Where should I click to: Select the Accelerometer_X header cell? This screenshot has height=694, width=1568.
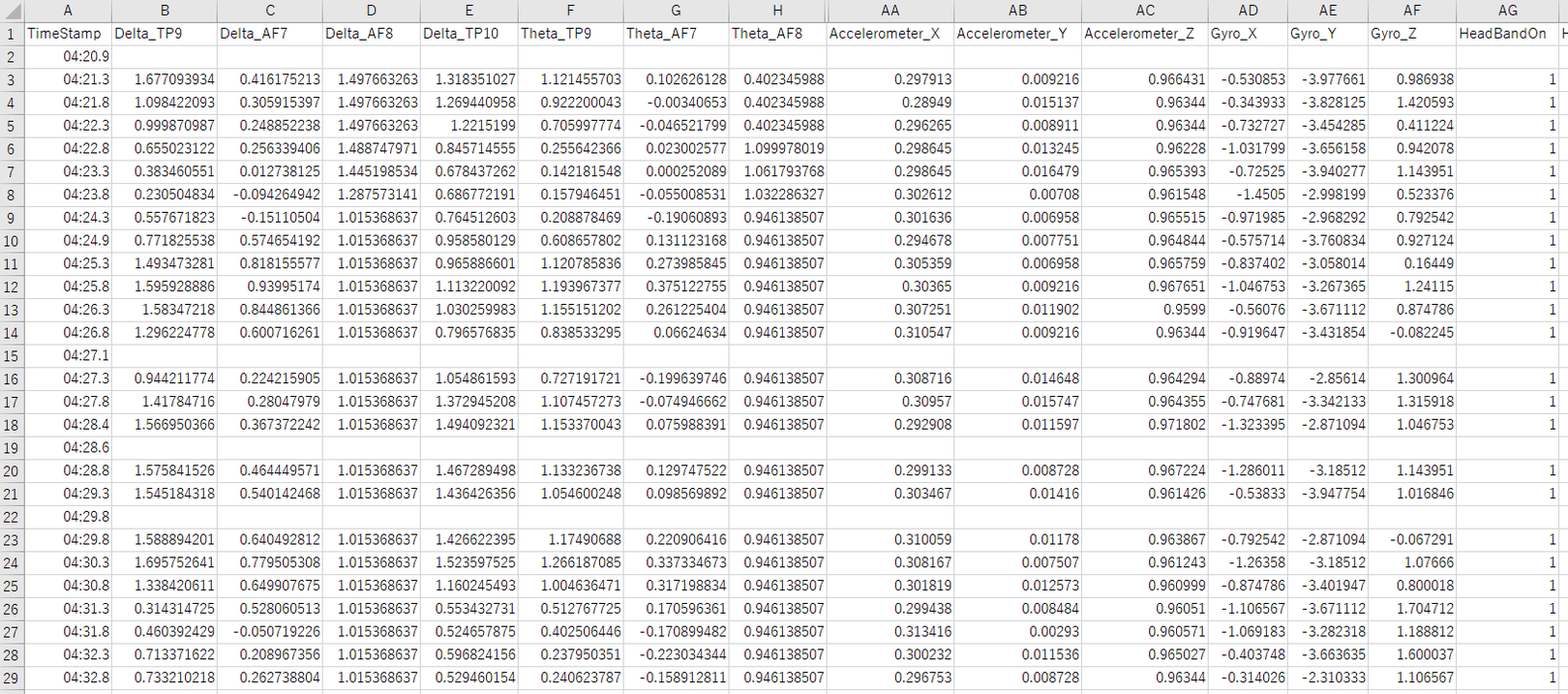[x=890, y=33]
